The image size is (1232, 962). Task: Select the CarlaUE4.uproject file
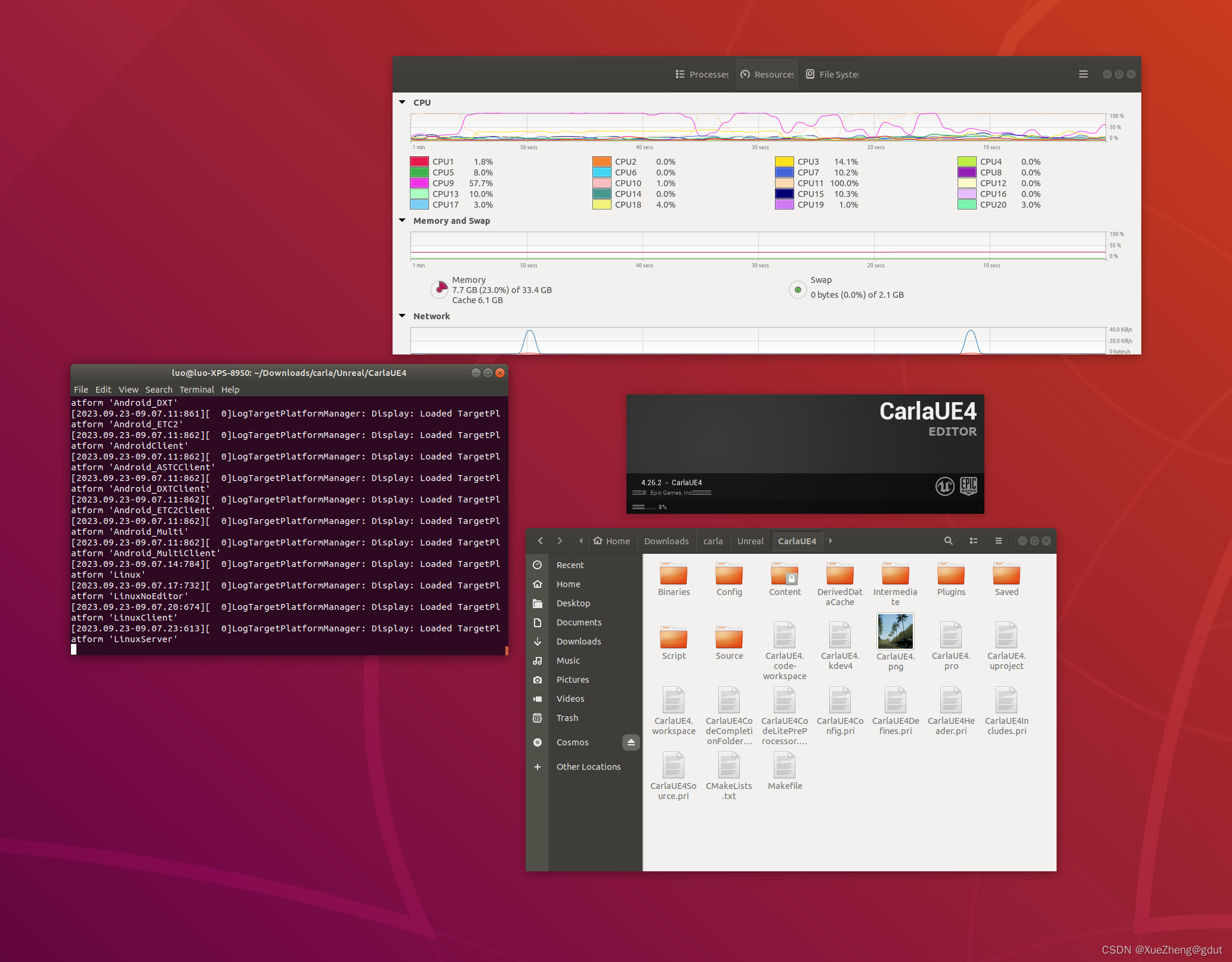tap(1006, 646)
